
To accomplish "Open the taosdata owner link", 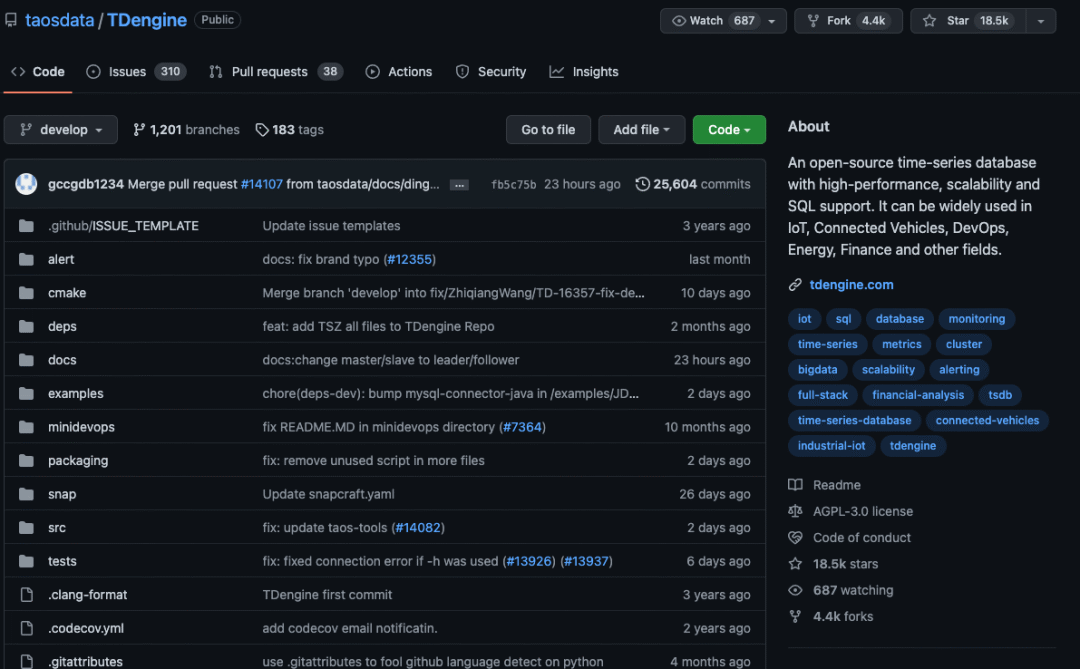I will pyautogui.click(x=59, y=20).
